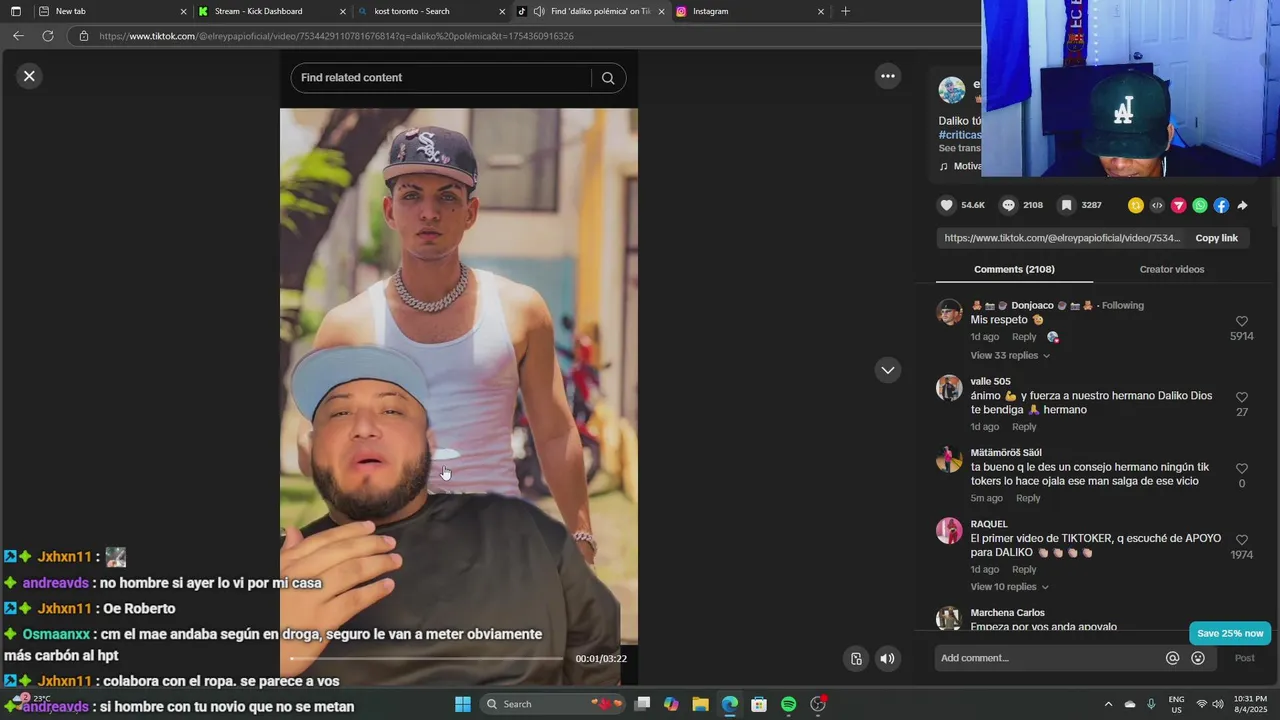Open a new browser tab with plus
Viewport: 1280px width, 720px height.
point(845,11)
